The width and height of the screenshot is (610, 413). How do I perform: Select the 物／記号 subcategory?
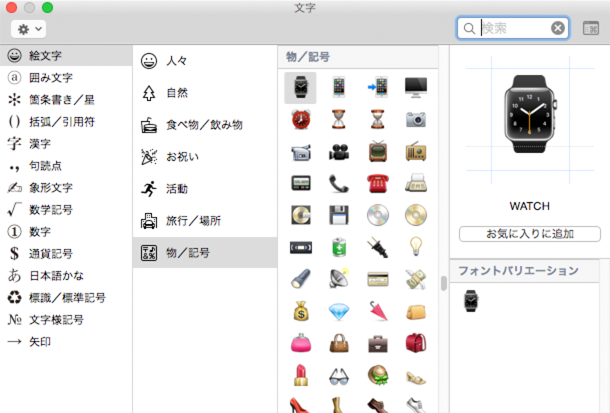pyautogui.click(x=205, y=253)
